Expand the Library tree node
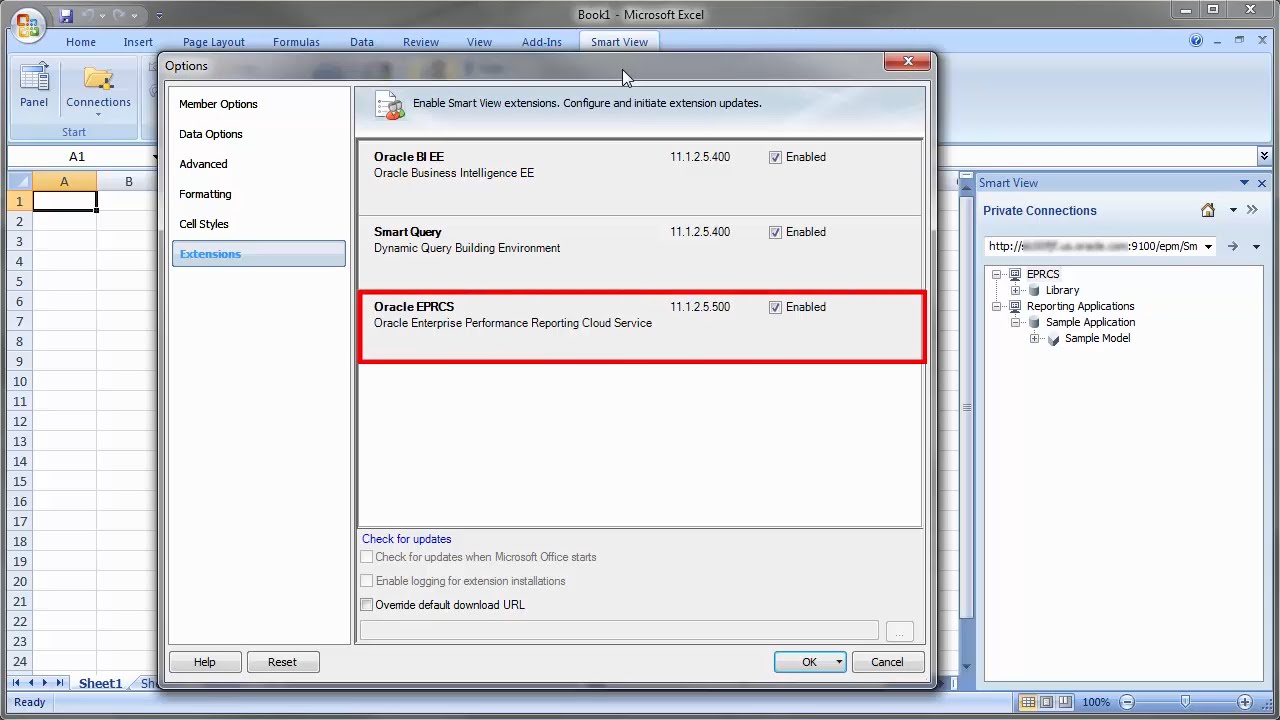Screen dimensions: 1280x720 (1016, 290)
